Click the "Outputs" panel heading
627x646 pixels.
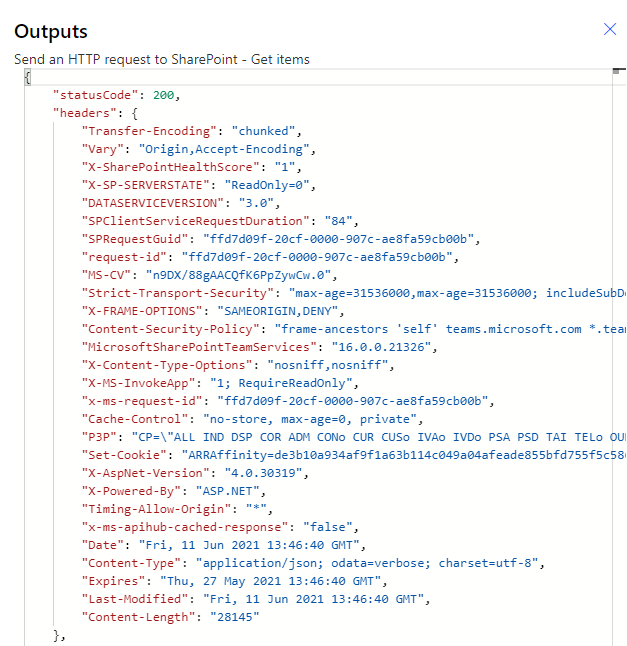point(51,33)
